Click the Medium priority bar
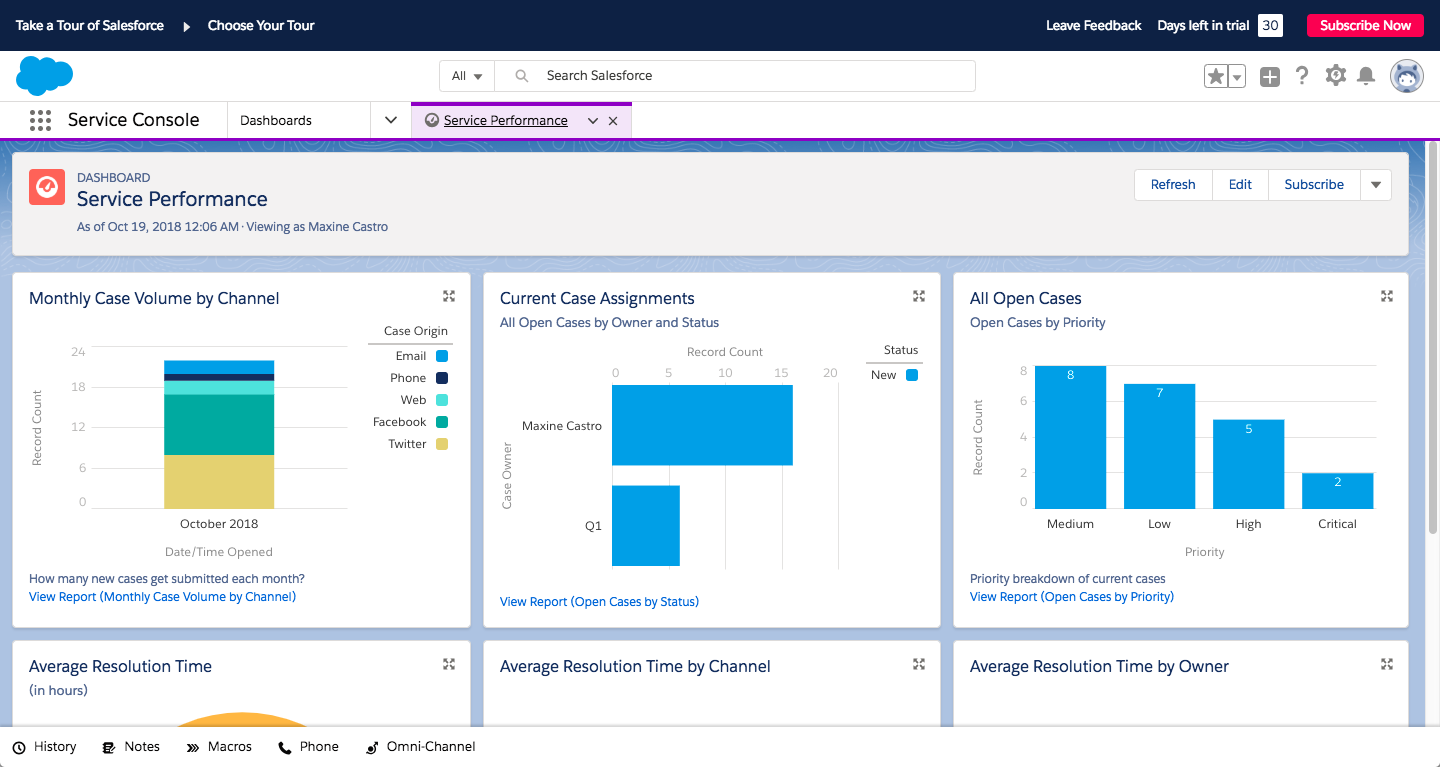 pyautogui.click(x=1070, y=437)
